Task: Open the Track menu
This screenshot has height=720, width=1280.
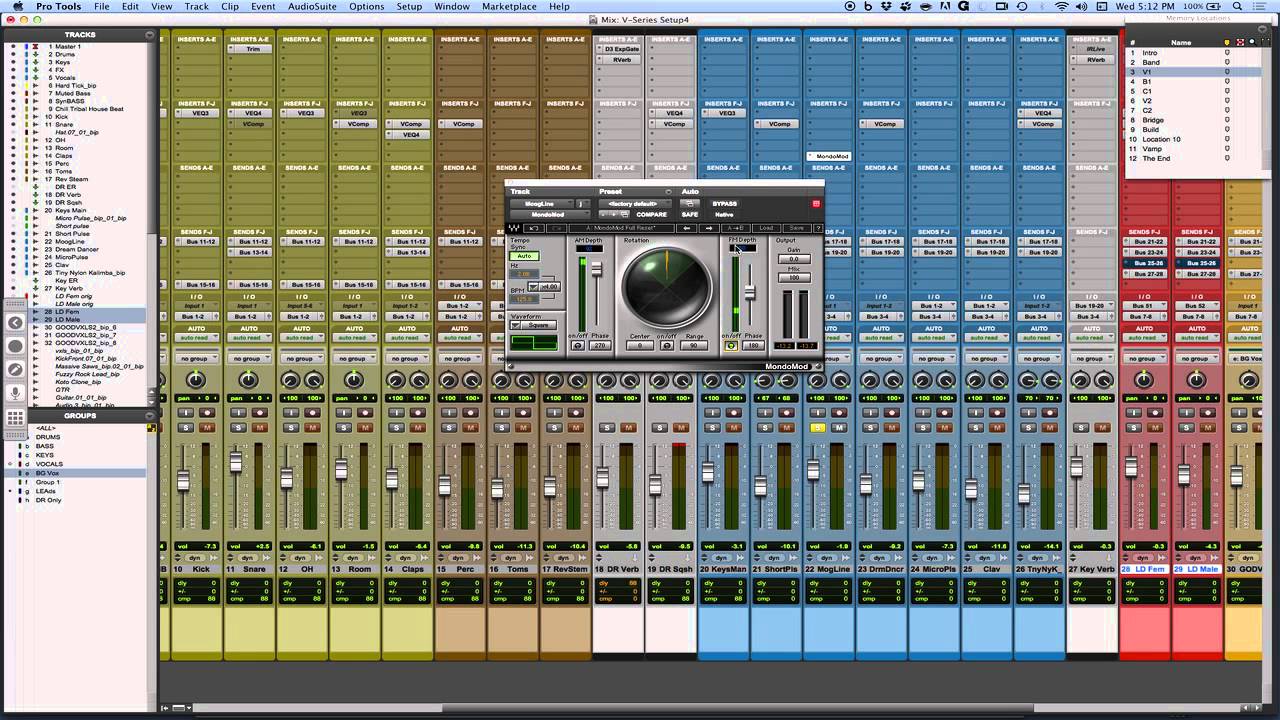Action: [197, 6]
